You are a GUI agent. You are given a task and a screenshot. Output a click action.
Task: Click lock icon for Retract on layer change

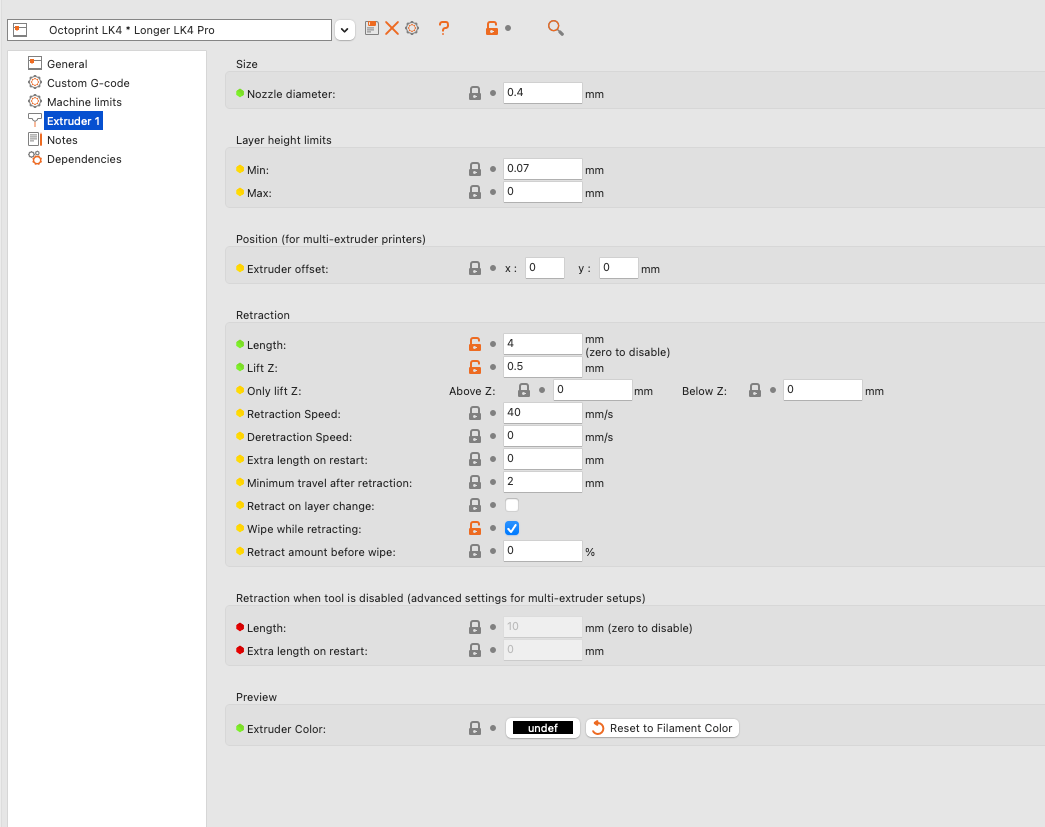coord(475,505)
